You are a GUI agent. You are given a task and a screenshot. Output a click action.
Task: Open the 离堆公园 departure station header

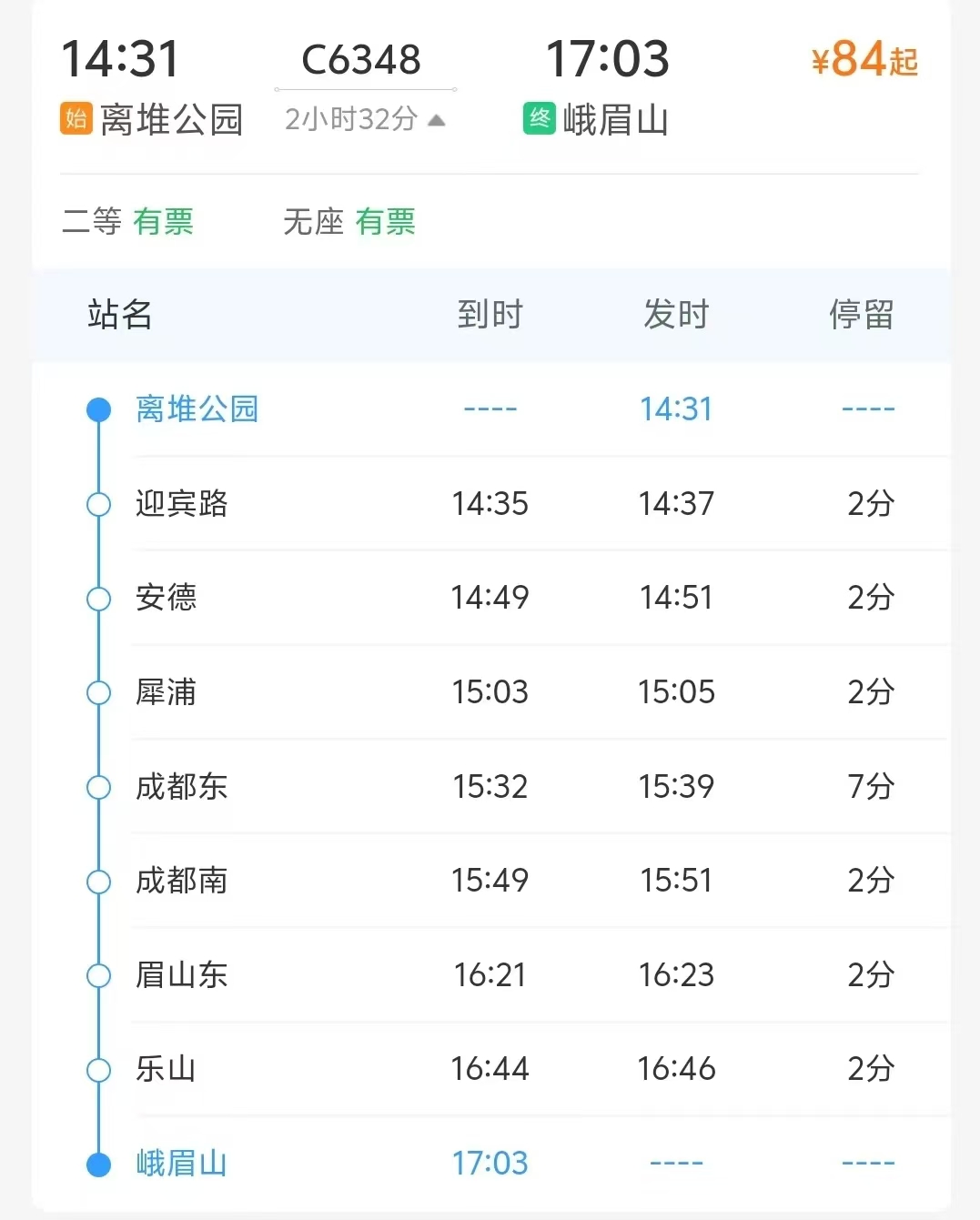(x=171, y=119)
